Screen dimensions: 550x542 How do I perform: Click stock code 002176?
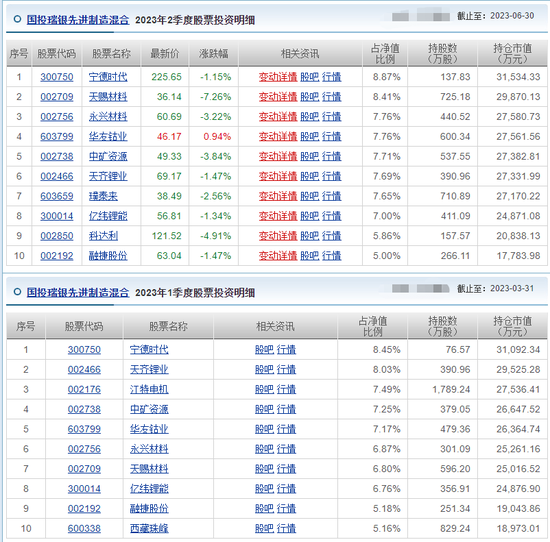point(84,389)
